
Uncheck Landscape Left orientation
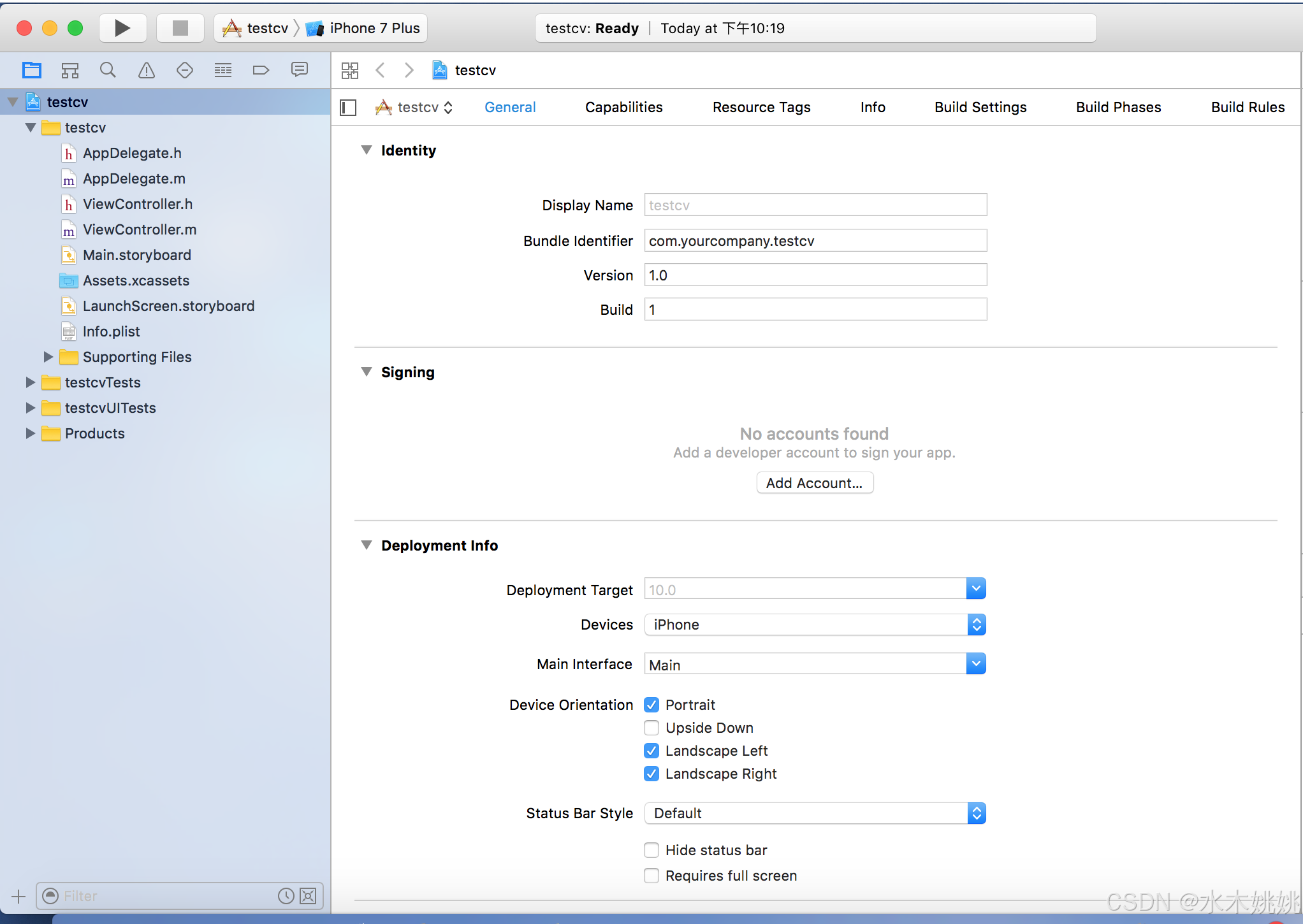(651, 751)
